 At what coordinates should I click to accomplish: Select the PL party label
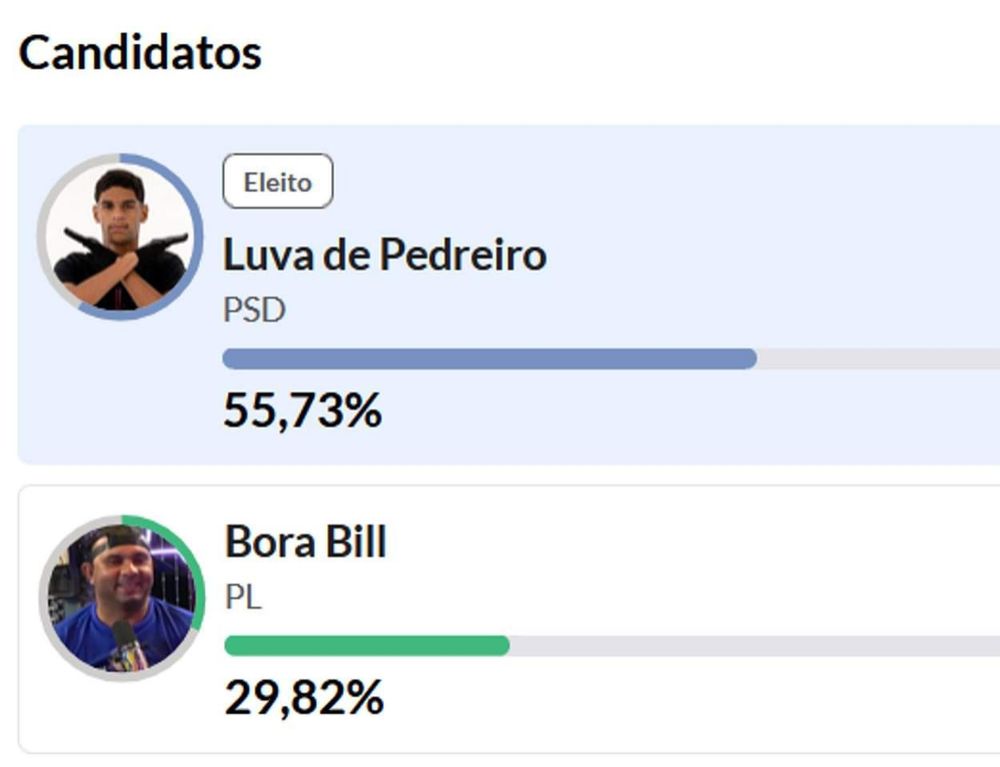tap(243, 598)
